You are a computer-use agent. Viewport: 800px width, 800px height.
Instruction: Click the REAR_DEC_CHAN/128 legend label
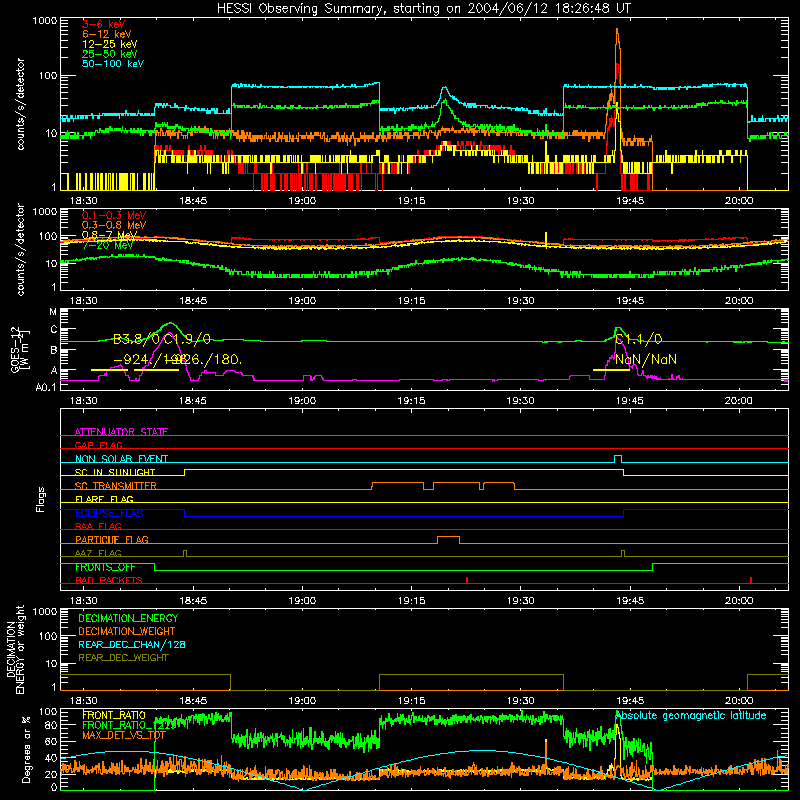tap(132, 644)
